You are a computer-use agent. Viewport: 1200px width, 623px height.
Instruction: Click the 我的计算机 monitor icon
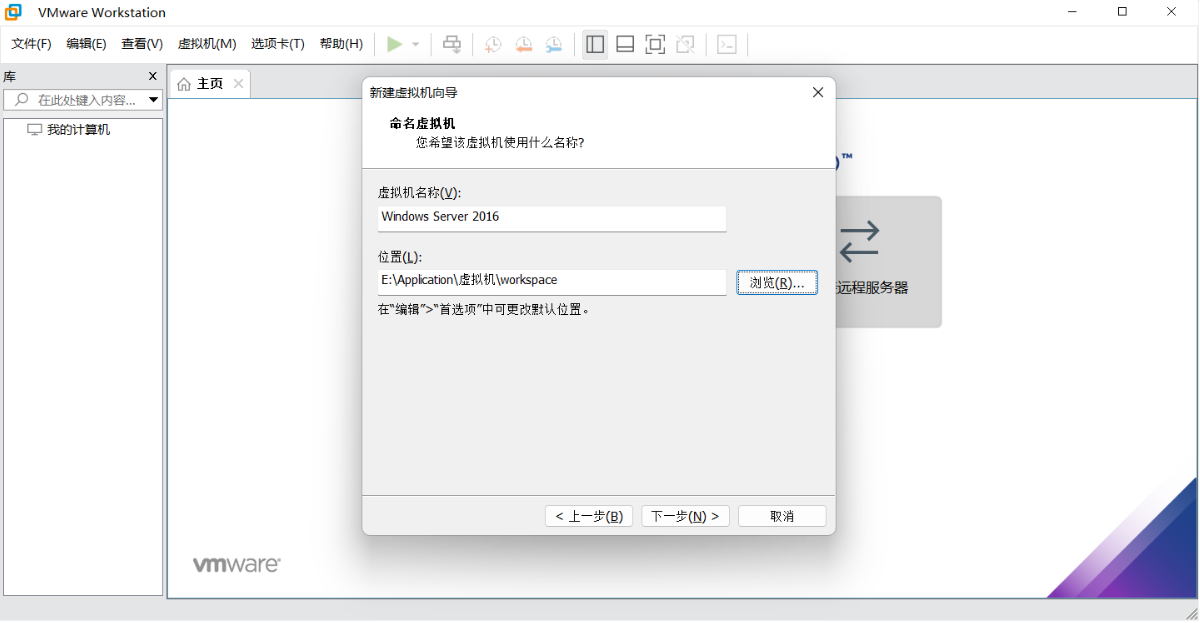(x=35, y=130)
